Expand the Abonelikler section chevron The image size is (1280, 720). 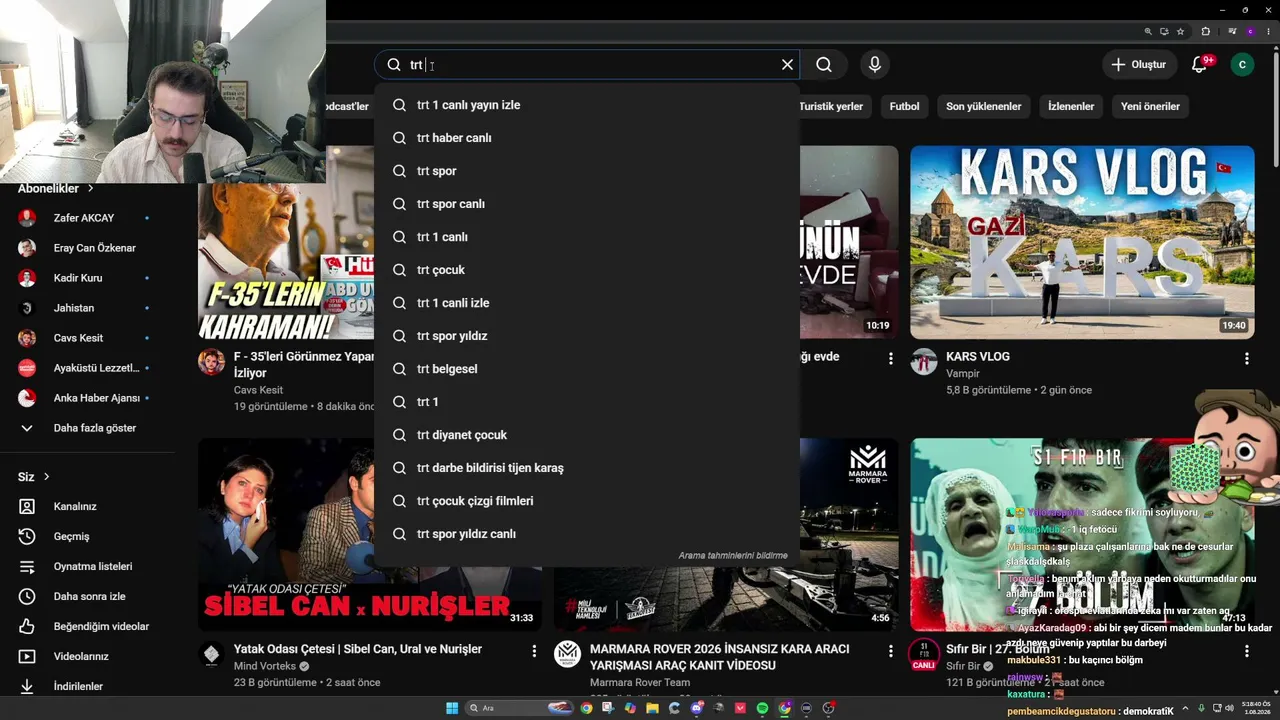click(x=90, y=188)
